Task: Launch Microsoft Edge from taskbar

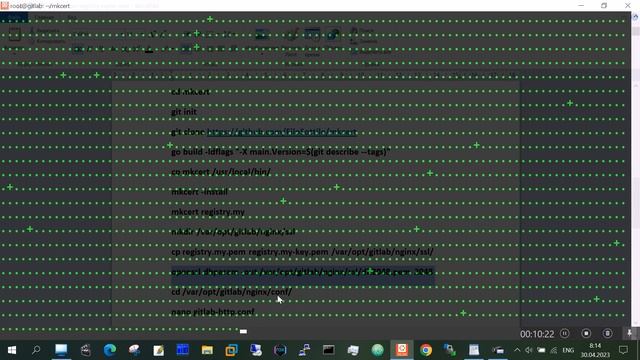Action: [x=109, y=350]
